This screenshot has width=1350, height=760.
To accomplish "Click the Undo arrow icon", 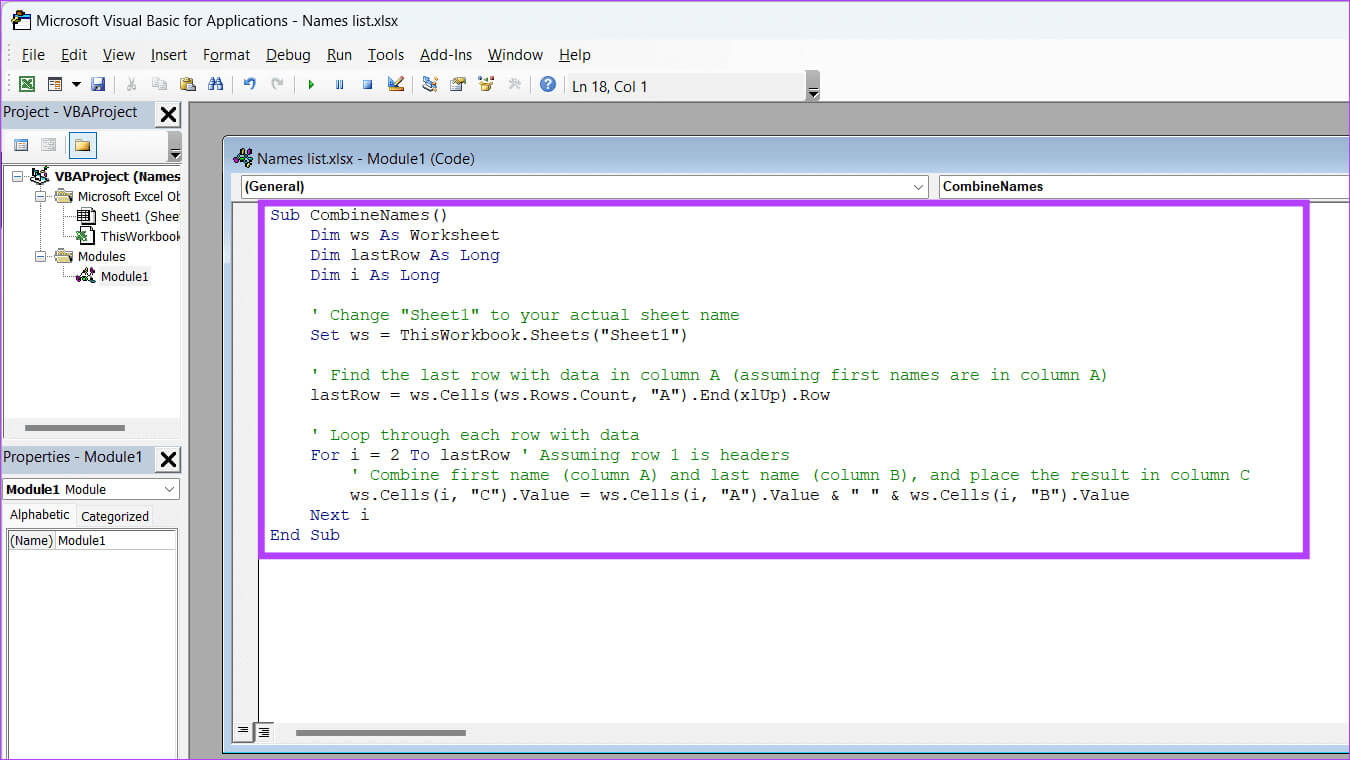I will pos(250,85).
